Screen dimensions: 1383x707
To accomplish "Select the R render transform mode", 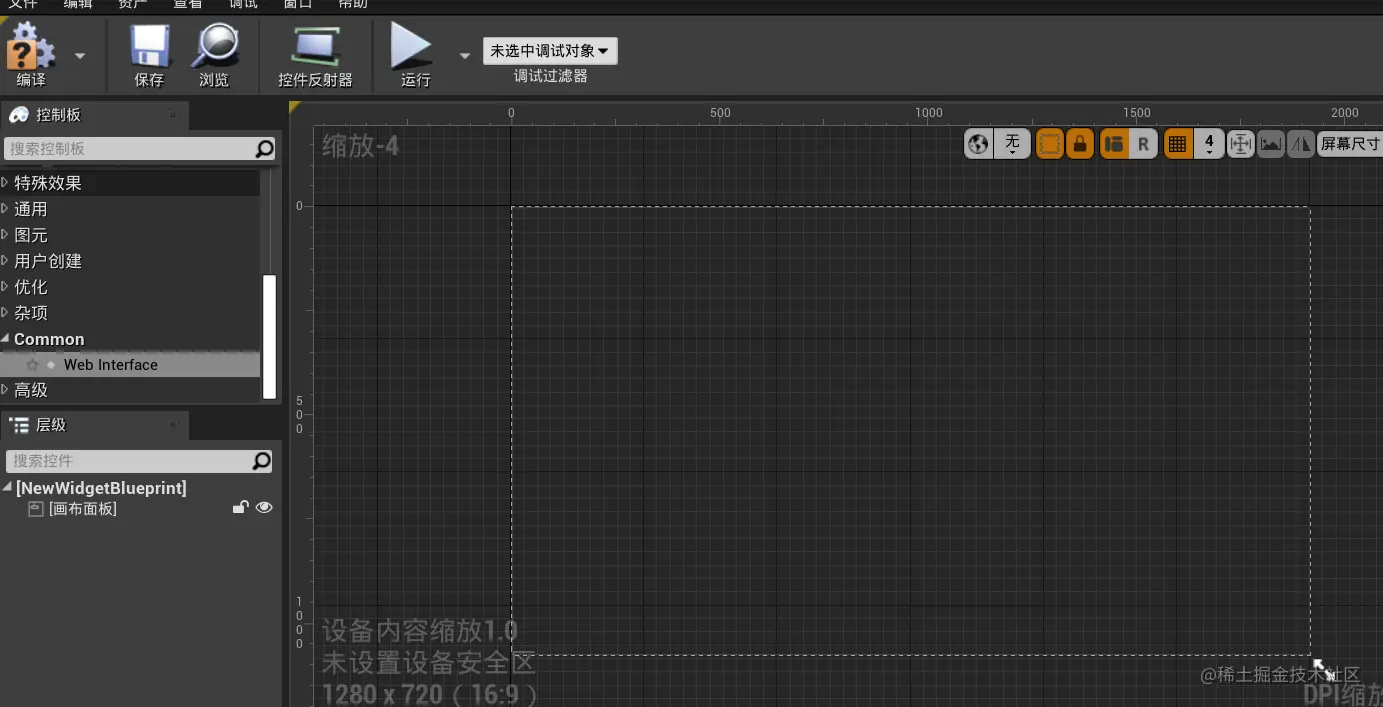I will click(x=1143, y=144).
